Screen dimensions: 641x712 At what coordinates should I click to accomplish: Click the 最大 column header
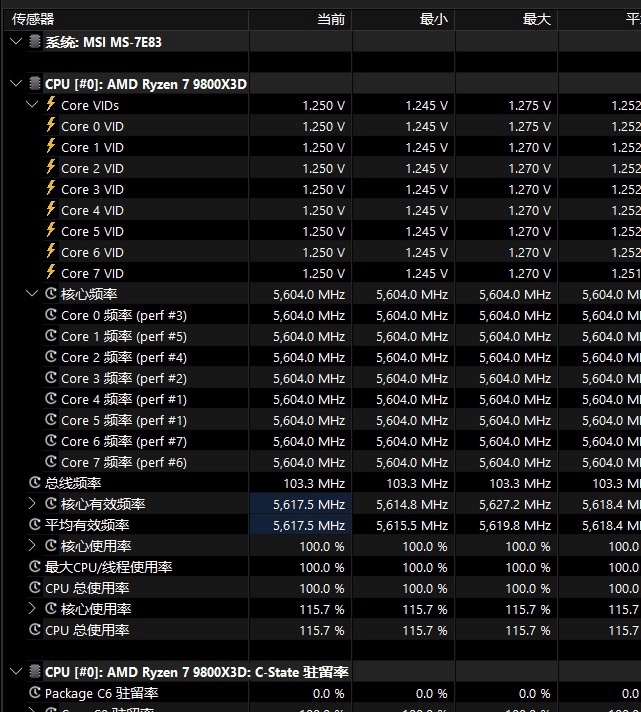pos(506,20)
